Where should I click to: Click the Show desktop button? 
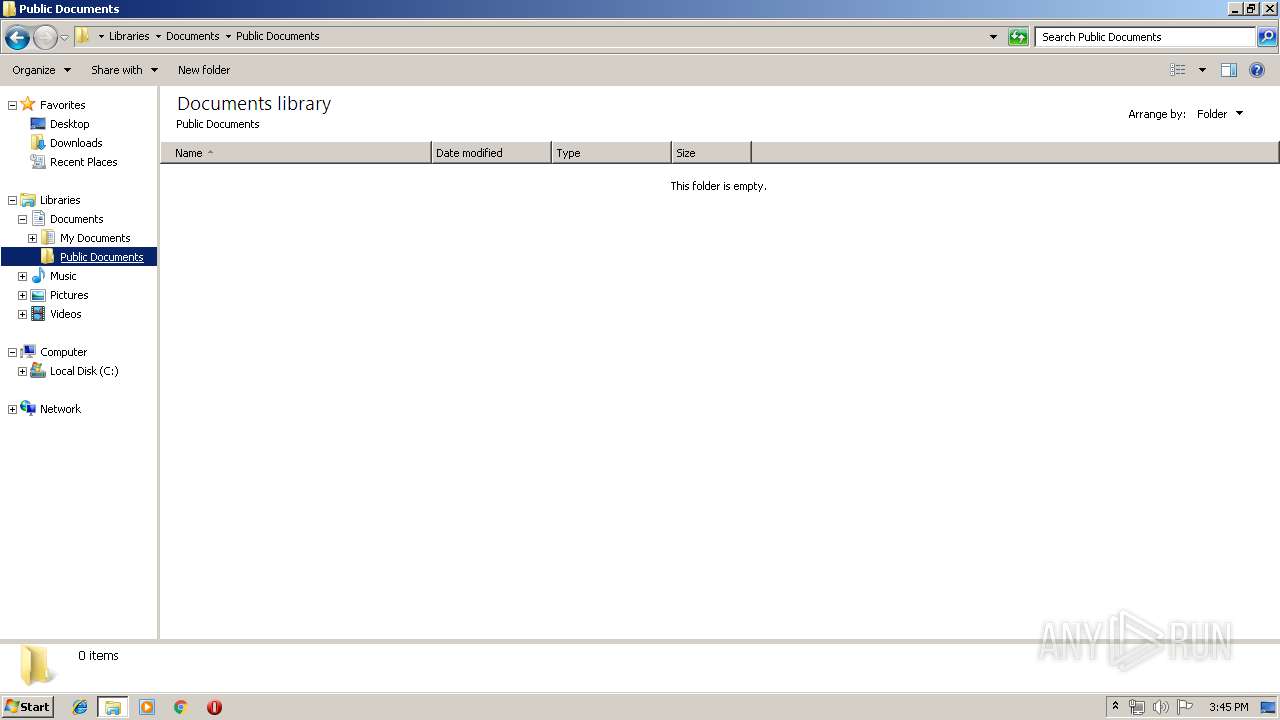1268,707
